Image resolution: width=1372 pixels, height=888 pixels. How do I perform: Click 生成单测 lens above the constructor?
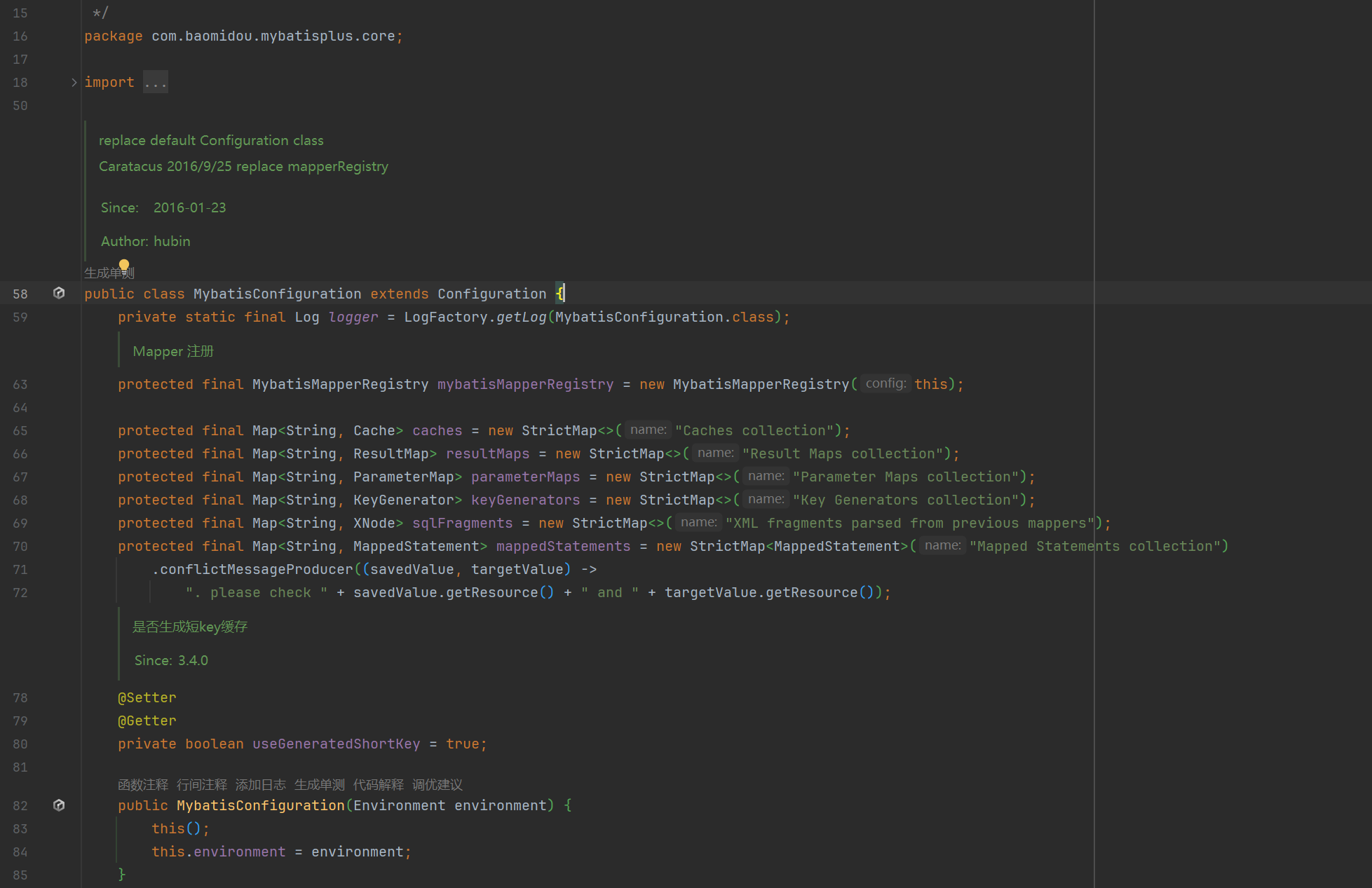click(x=320, y=784)
